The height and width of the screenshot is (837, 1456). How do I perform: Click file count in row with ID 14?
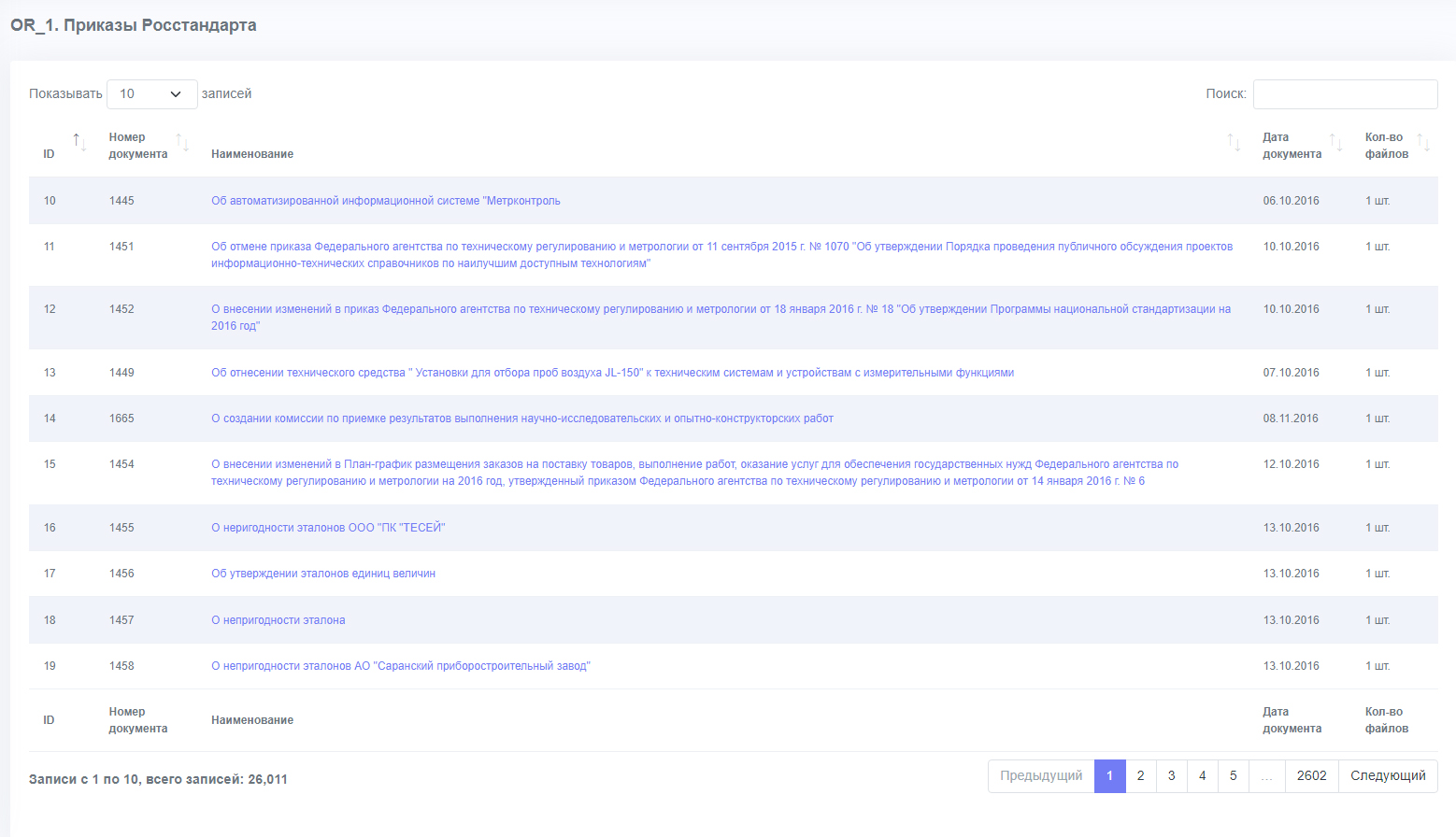click(1377, 418)
